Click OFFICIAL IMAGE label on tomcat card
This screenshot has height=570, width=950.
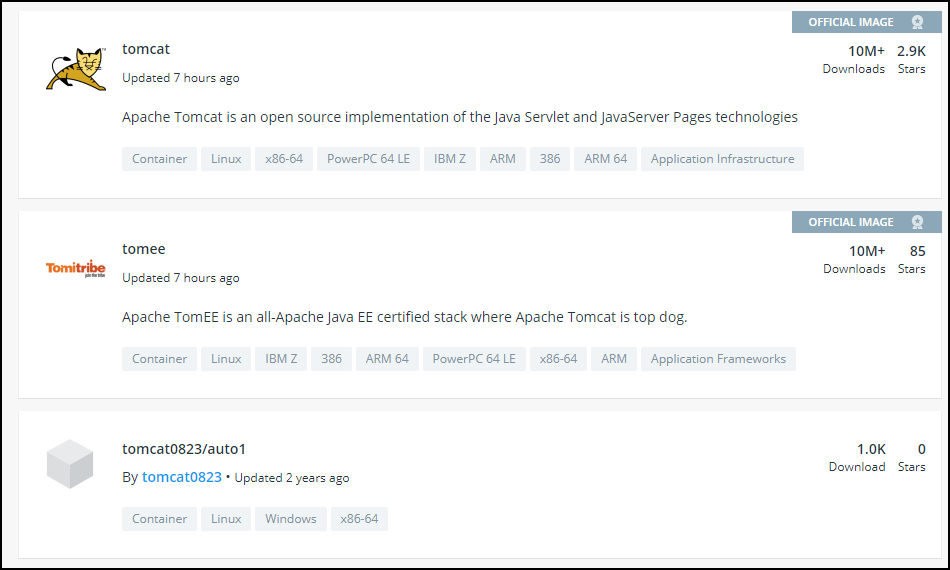point(851,22)
